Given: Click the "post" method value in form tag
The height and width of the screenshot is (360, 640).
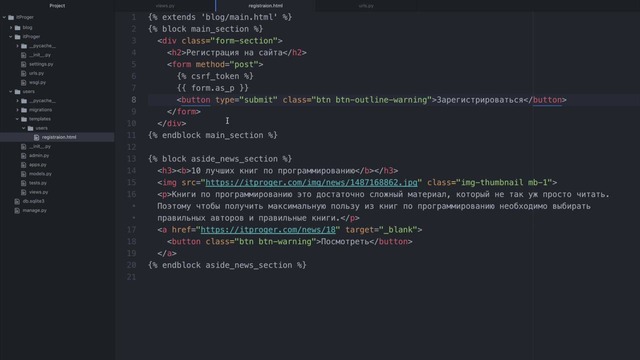Looking at the screenshot, I should (244, 64).
